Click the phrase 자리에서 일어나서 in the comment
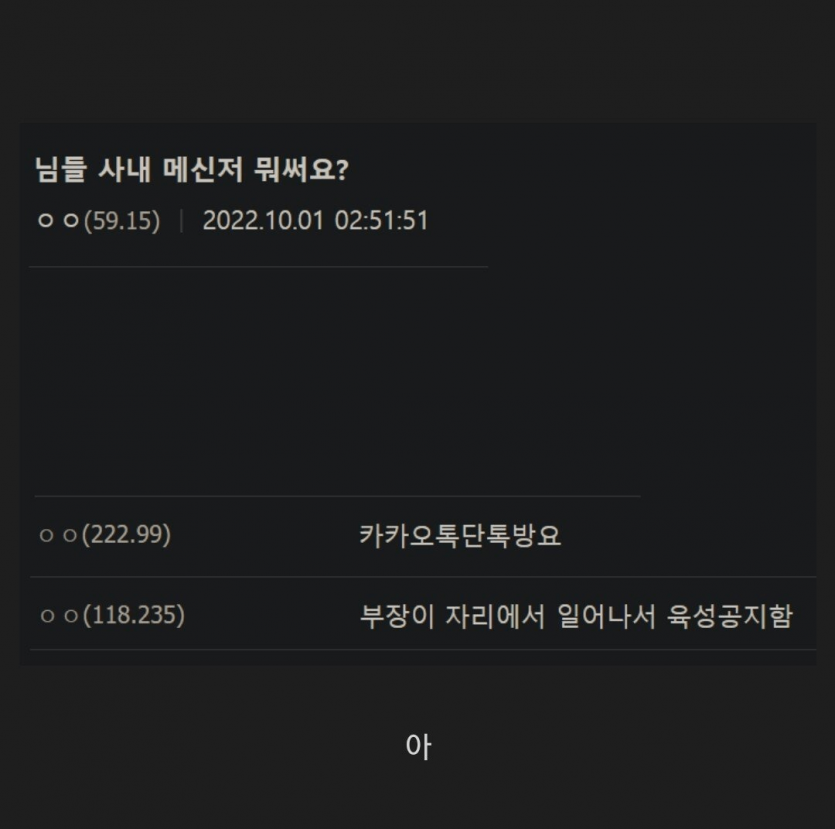The height and width of the screenshot is (829, 835). (x=550, y=616)
